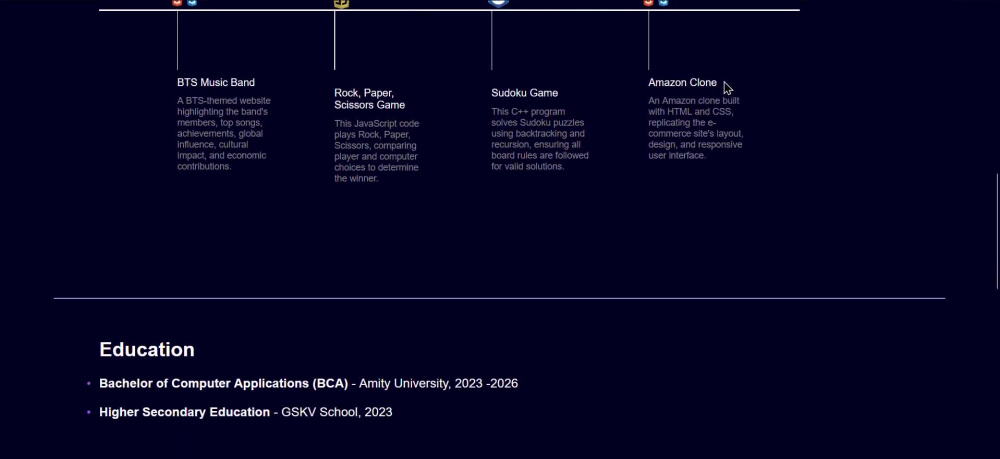
Task: Open the Rock, Paper, Scissors Game title
Action: click(x=369, y=99)
